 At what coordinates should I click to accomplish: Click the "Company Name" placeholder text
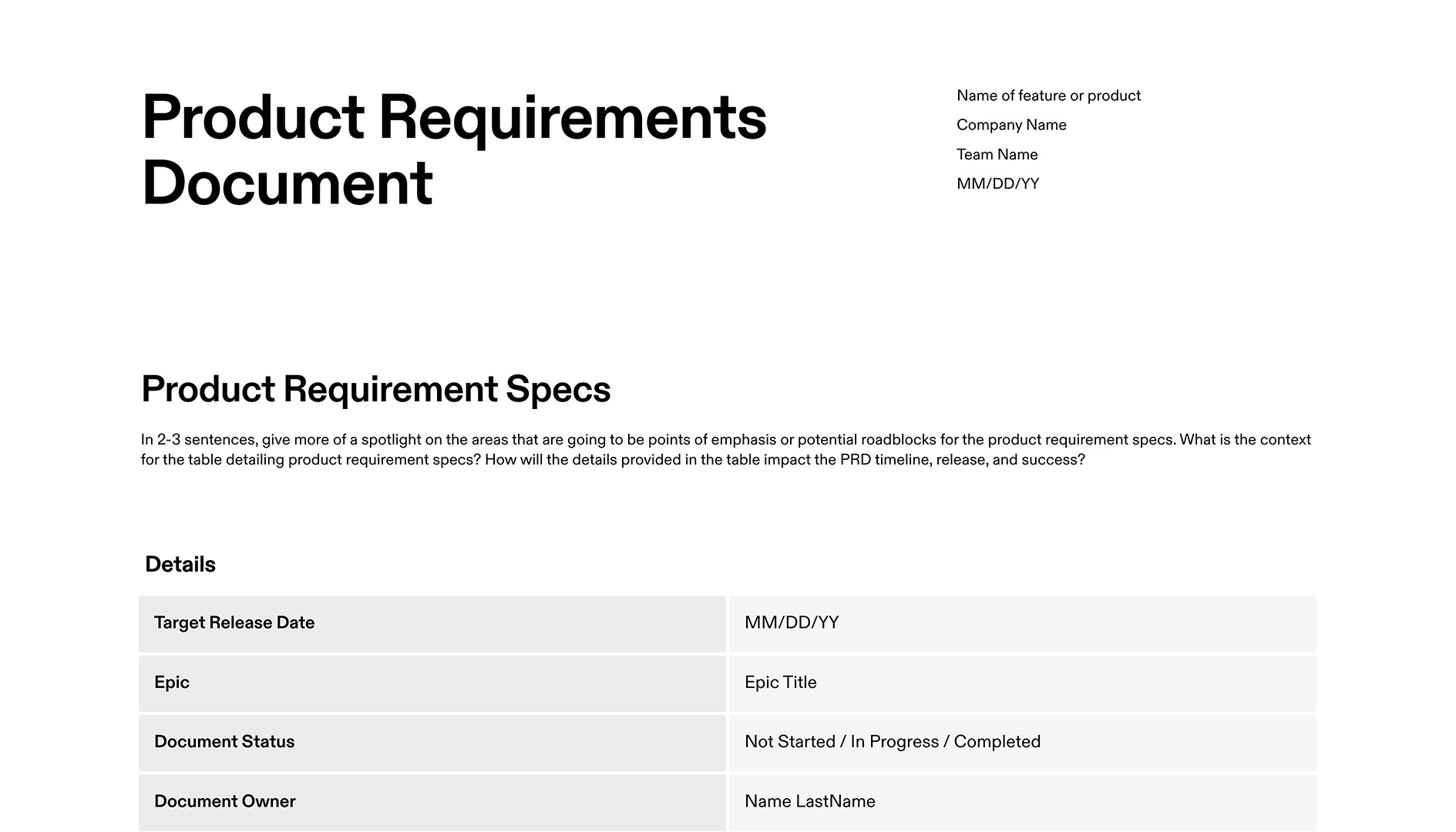point(1011,125)
